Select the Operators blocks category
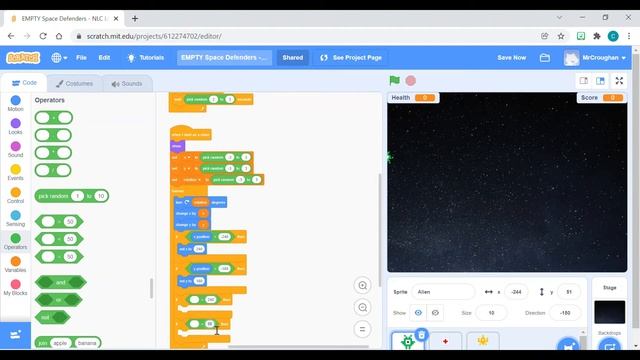Screen dimensions: 640x360 [16, 241]
